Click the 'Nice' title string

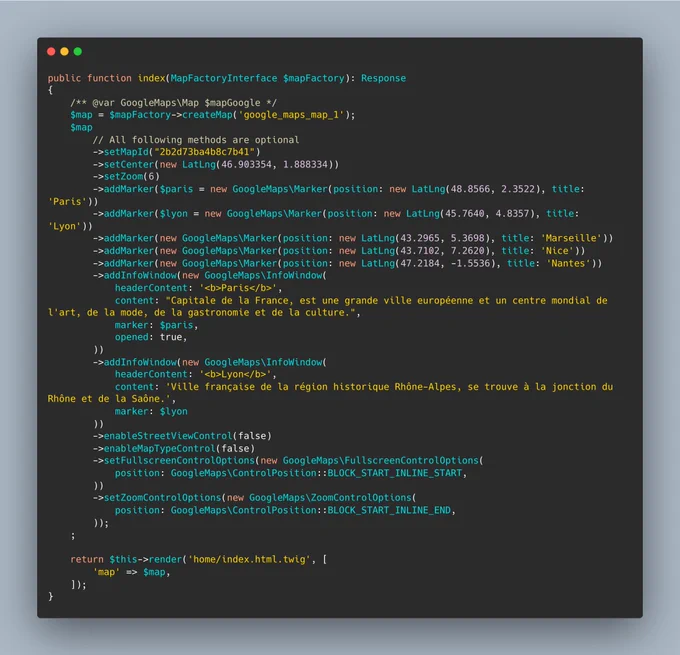tap(557, 251)
